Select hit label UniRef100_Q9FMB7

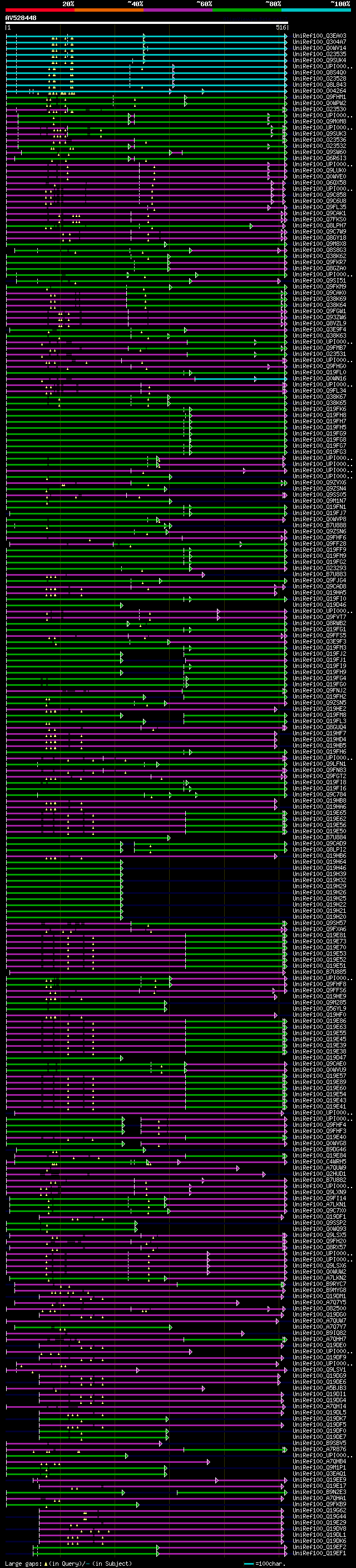319,348
